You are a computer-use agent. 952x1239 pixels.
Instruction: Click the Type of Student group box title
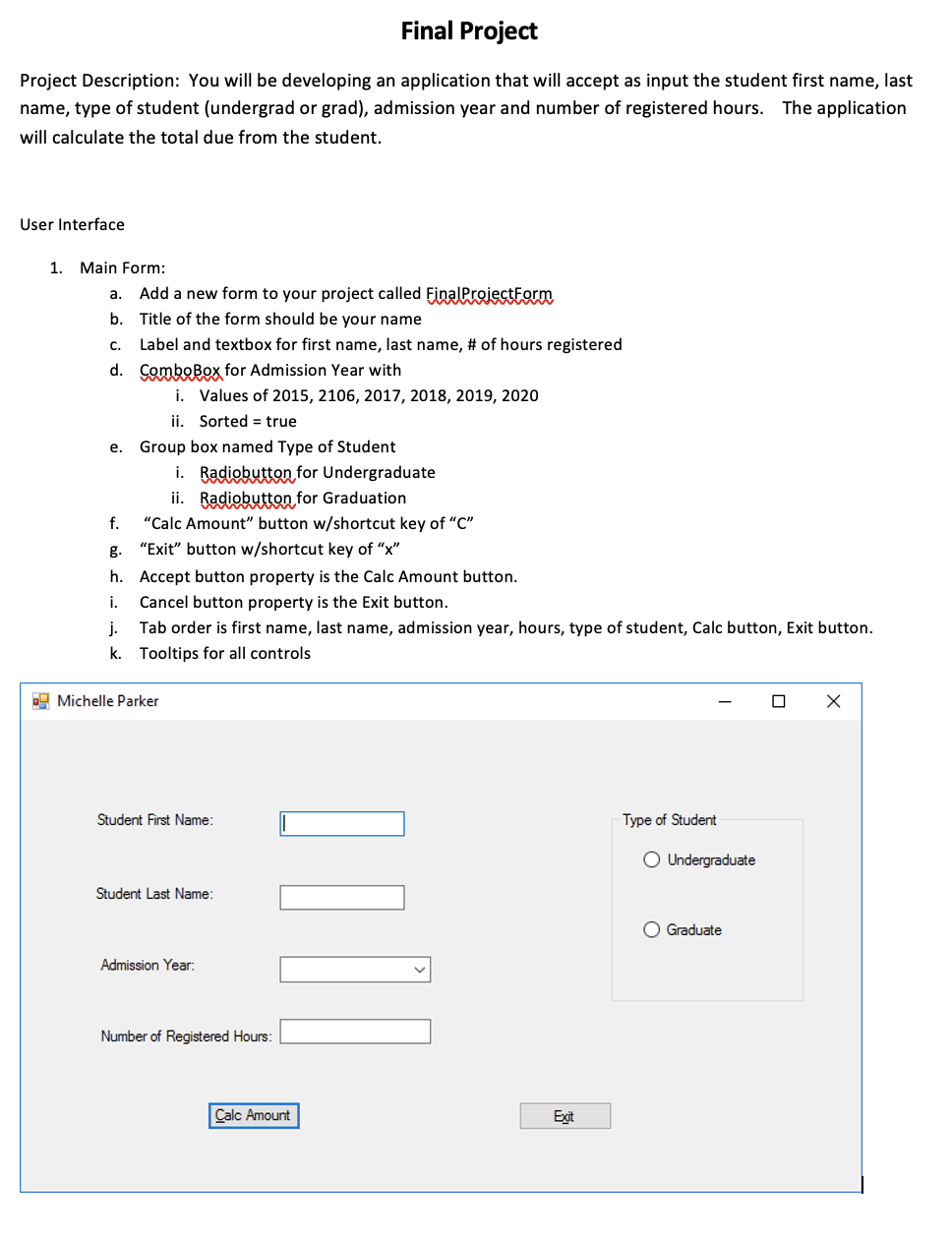pos(669,819)
